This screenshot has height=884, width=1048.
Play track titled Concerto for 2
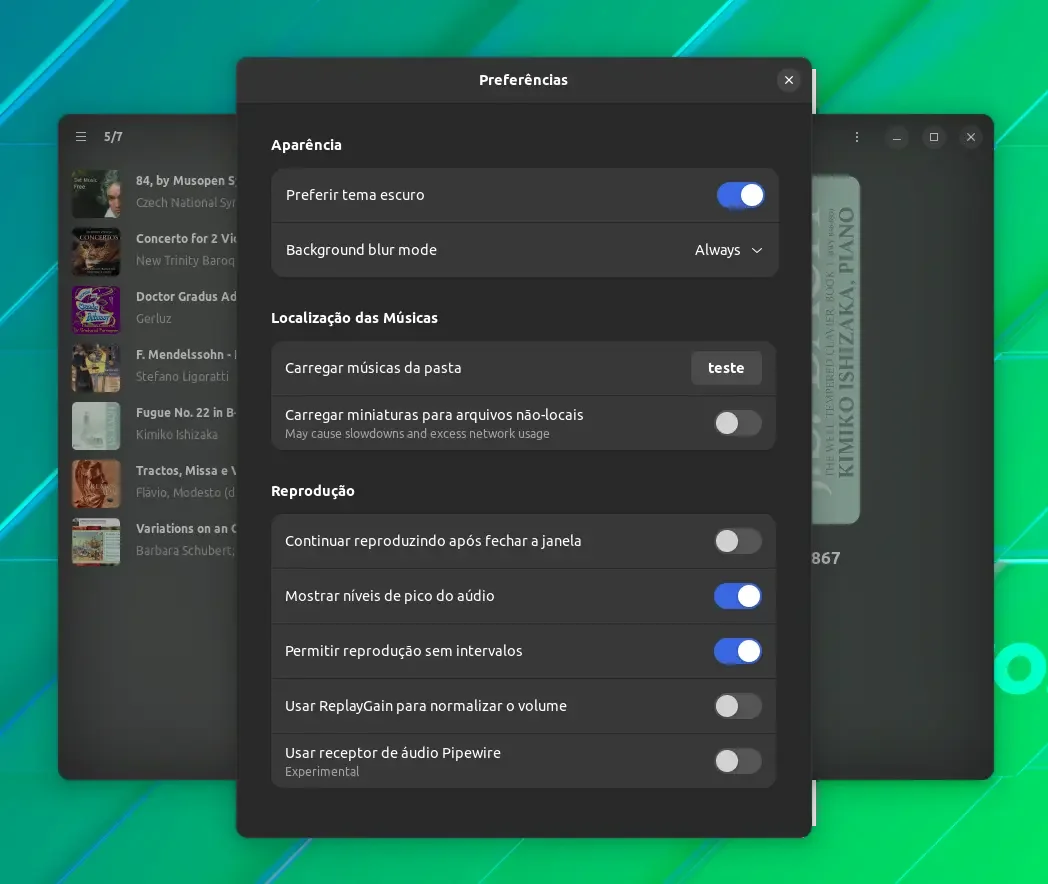point(186,239)
